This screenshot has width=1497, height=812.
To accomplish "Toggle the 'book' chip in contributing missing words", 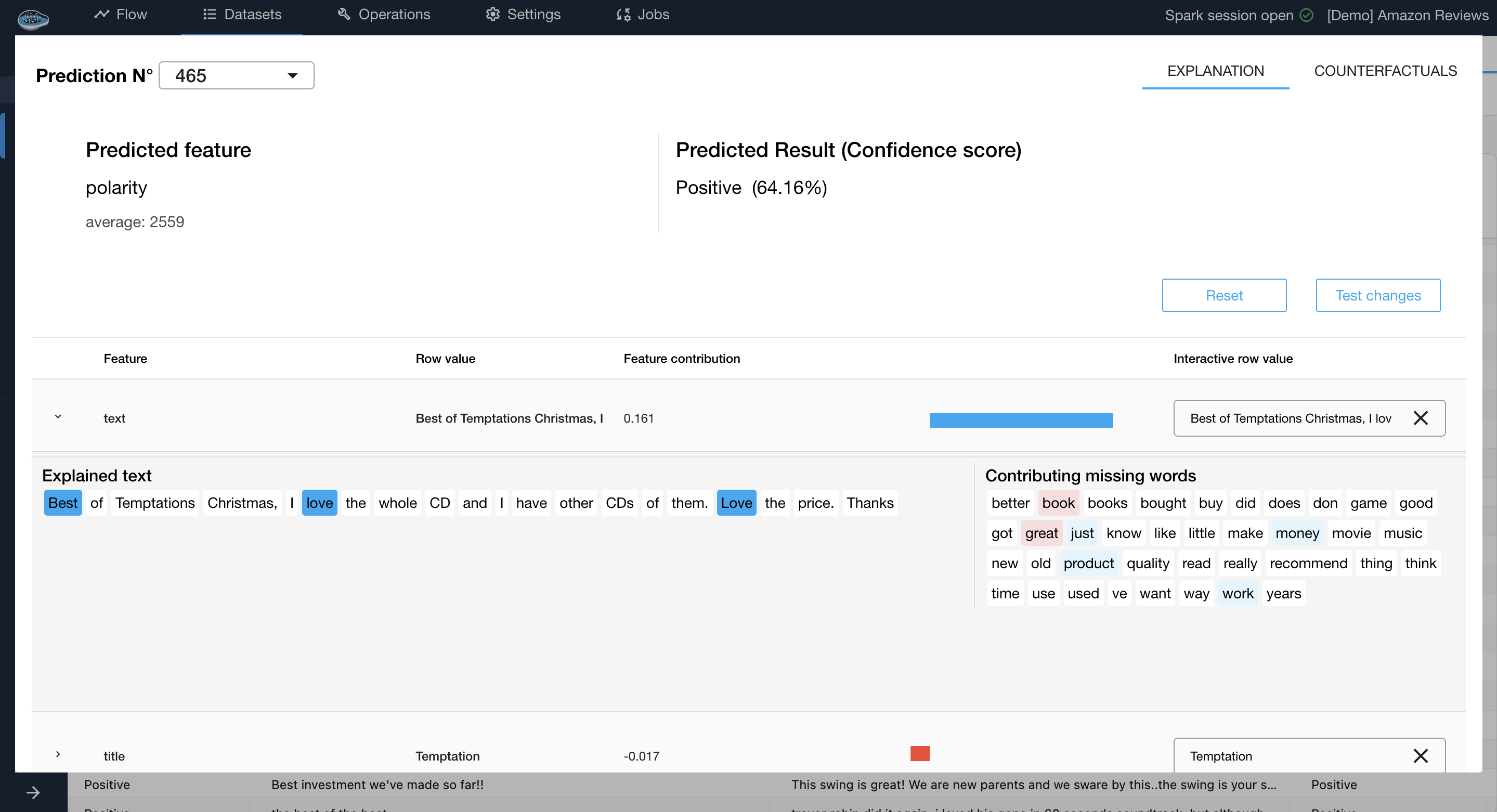I will (x=1058, y=502).
